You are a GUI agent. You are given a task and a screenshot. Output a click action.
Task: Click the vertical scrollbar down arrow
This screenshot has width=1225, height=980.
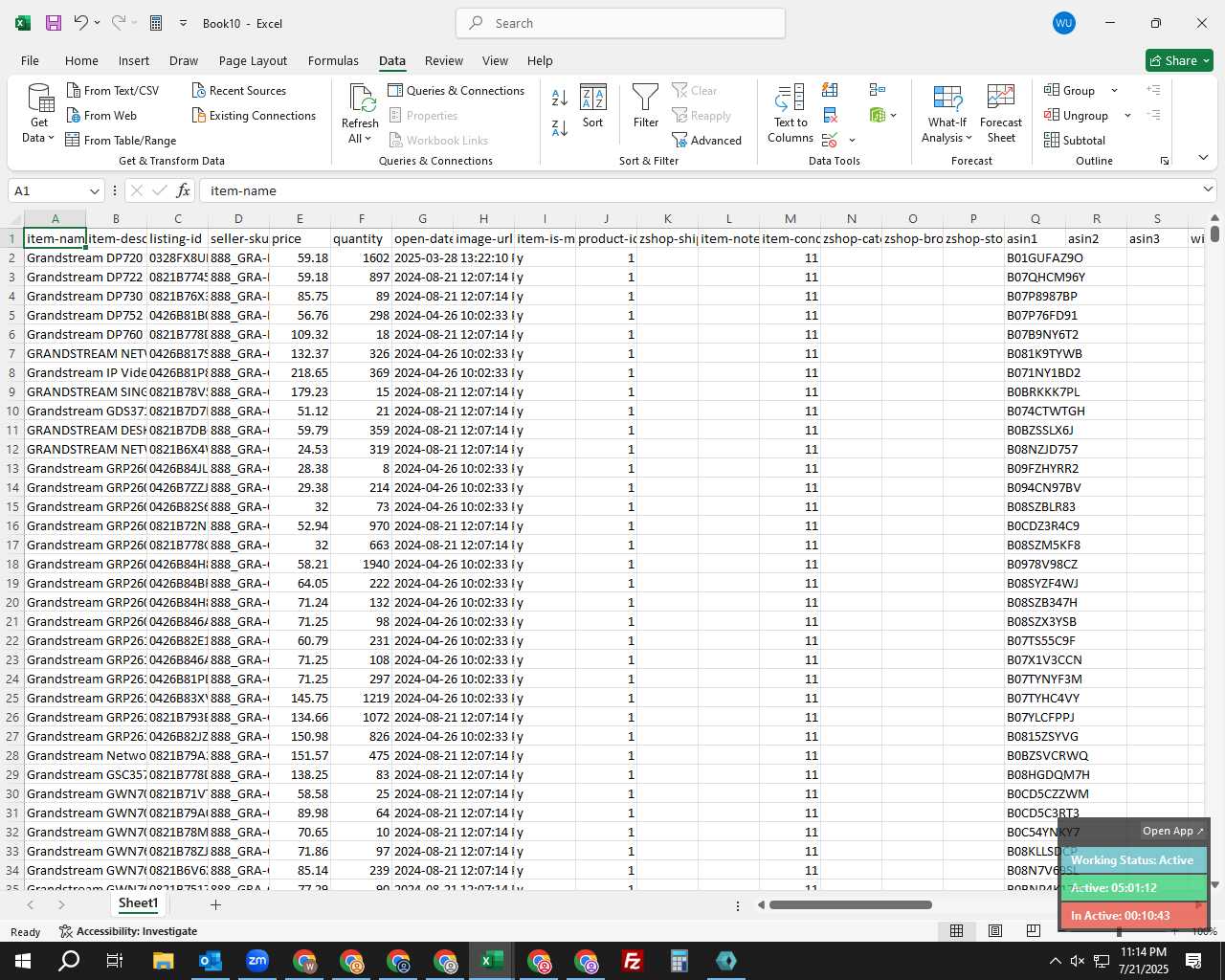tap(1215, 885)
